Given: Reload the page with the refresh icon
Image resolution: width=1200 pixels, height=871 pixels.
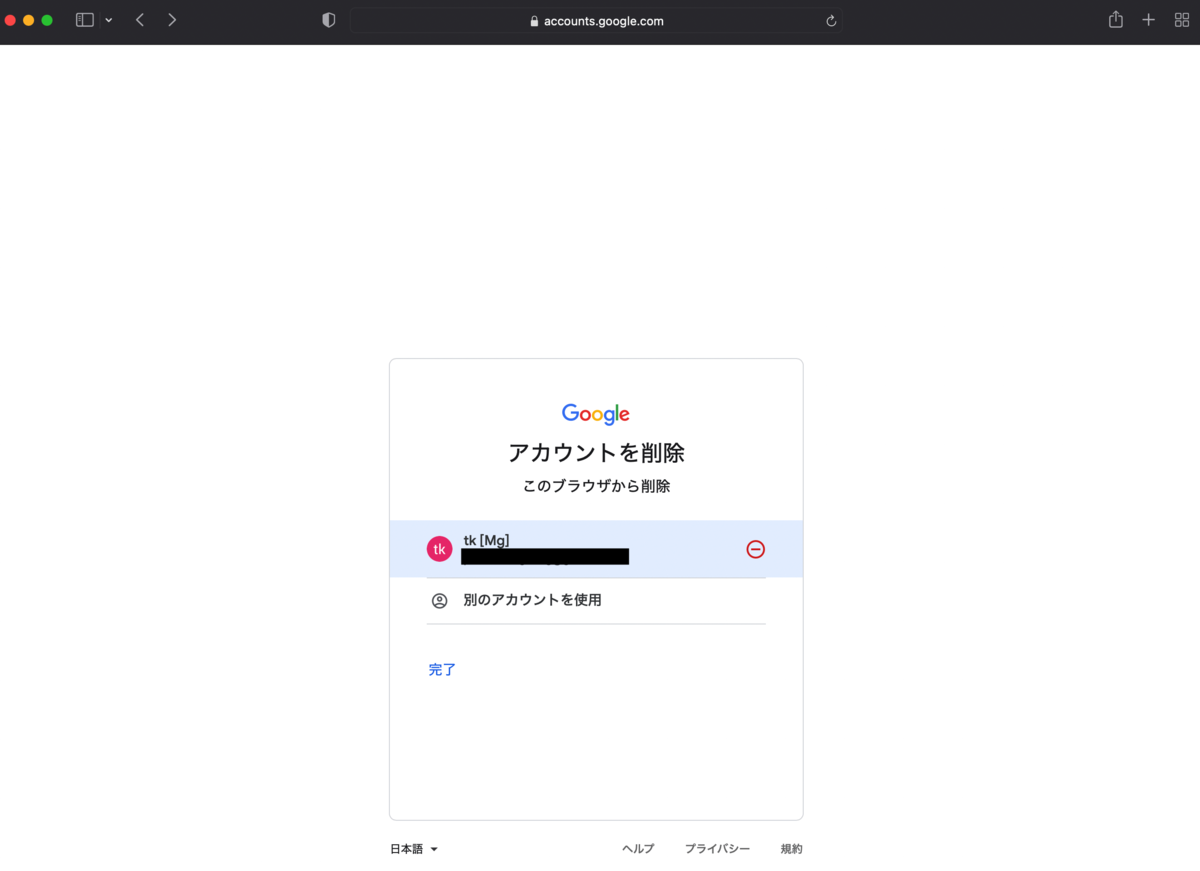Looking at the screenshot, I should click(x=830, y=20).
